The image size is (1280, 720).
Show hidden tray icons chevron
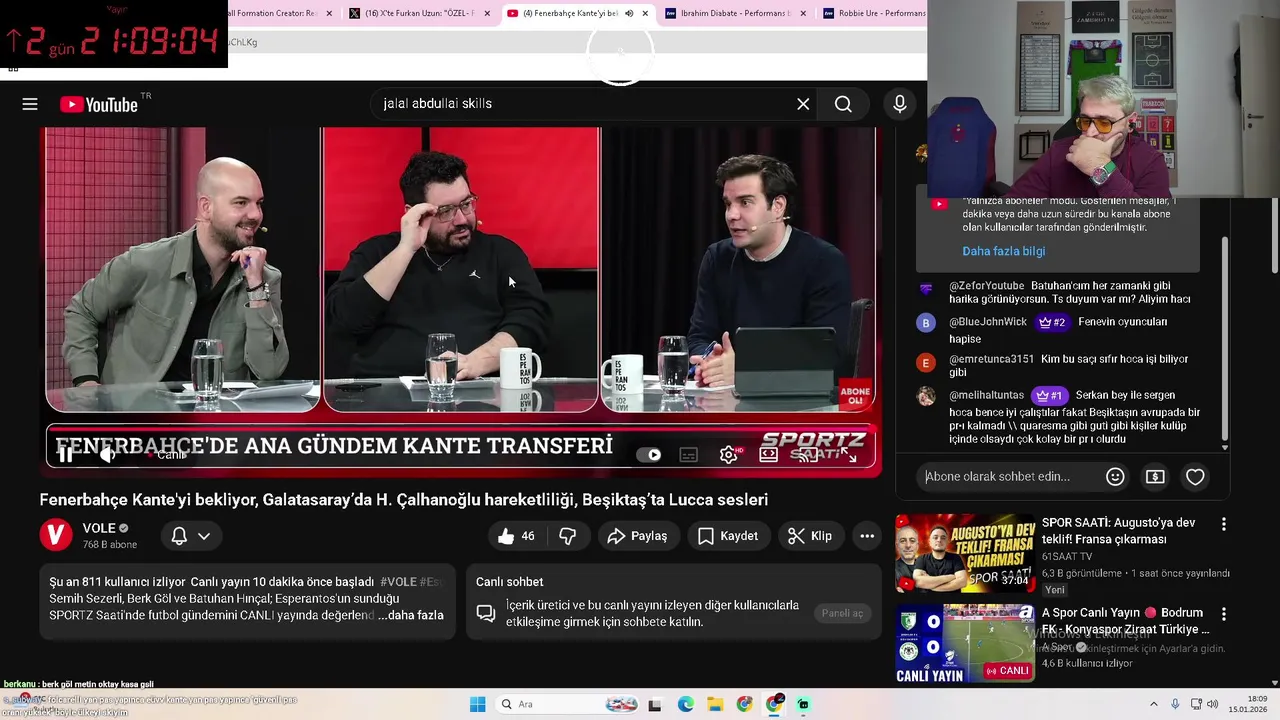tap(1154, 704)
